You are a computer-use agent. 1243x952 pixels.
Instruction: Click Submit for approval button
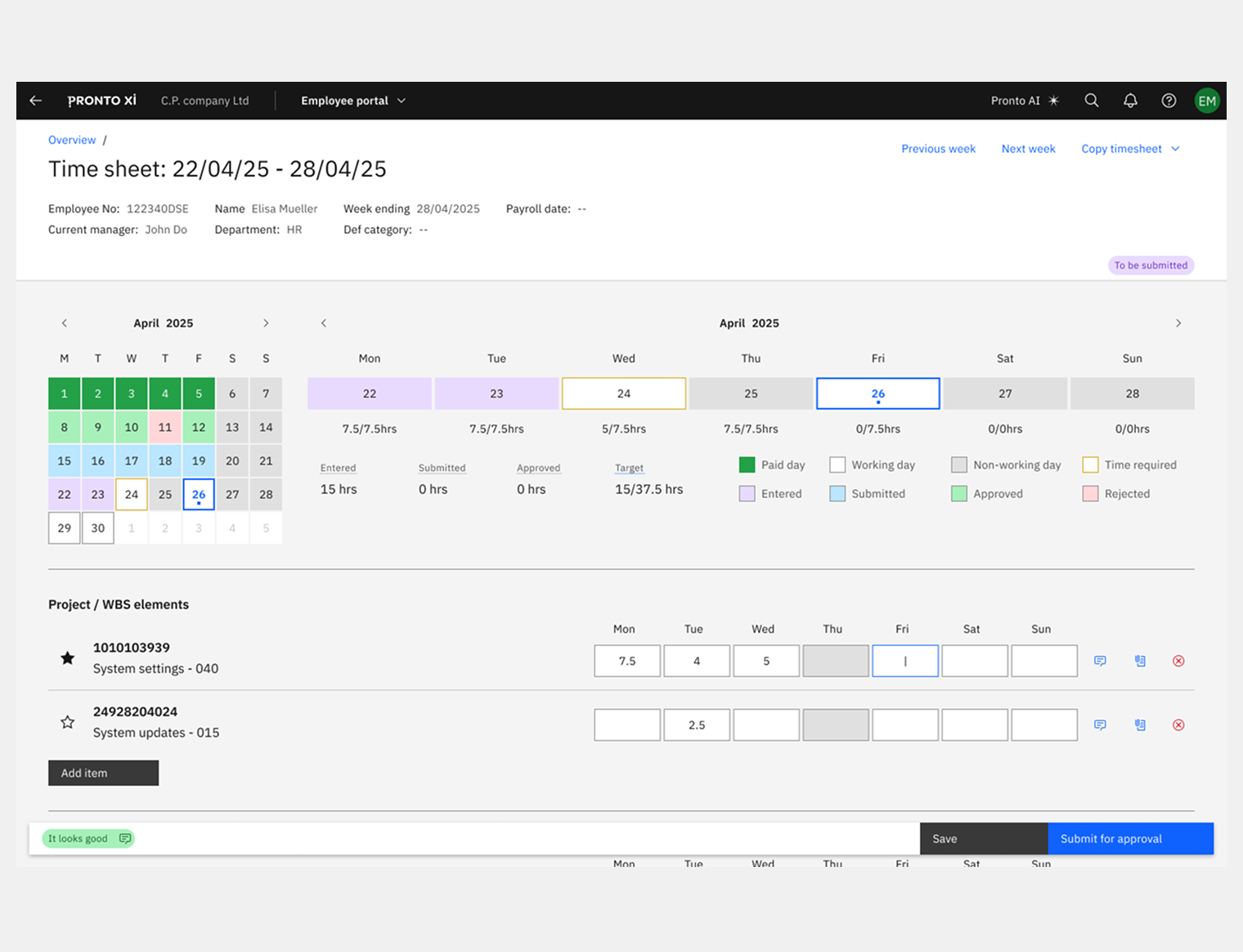tap(1130, 838)
